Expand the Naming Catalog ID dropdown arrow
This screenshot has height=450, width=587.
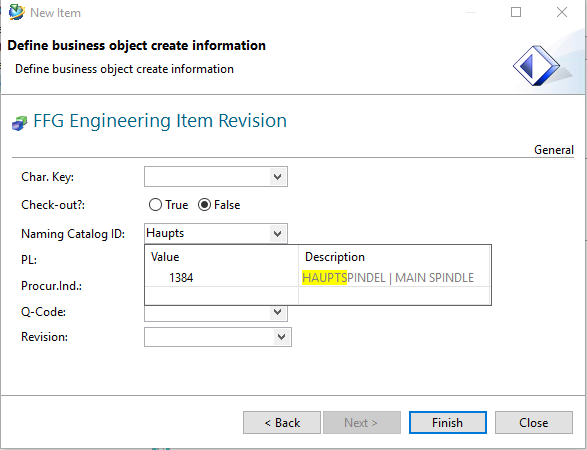pos(277,234)
